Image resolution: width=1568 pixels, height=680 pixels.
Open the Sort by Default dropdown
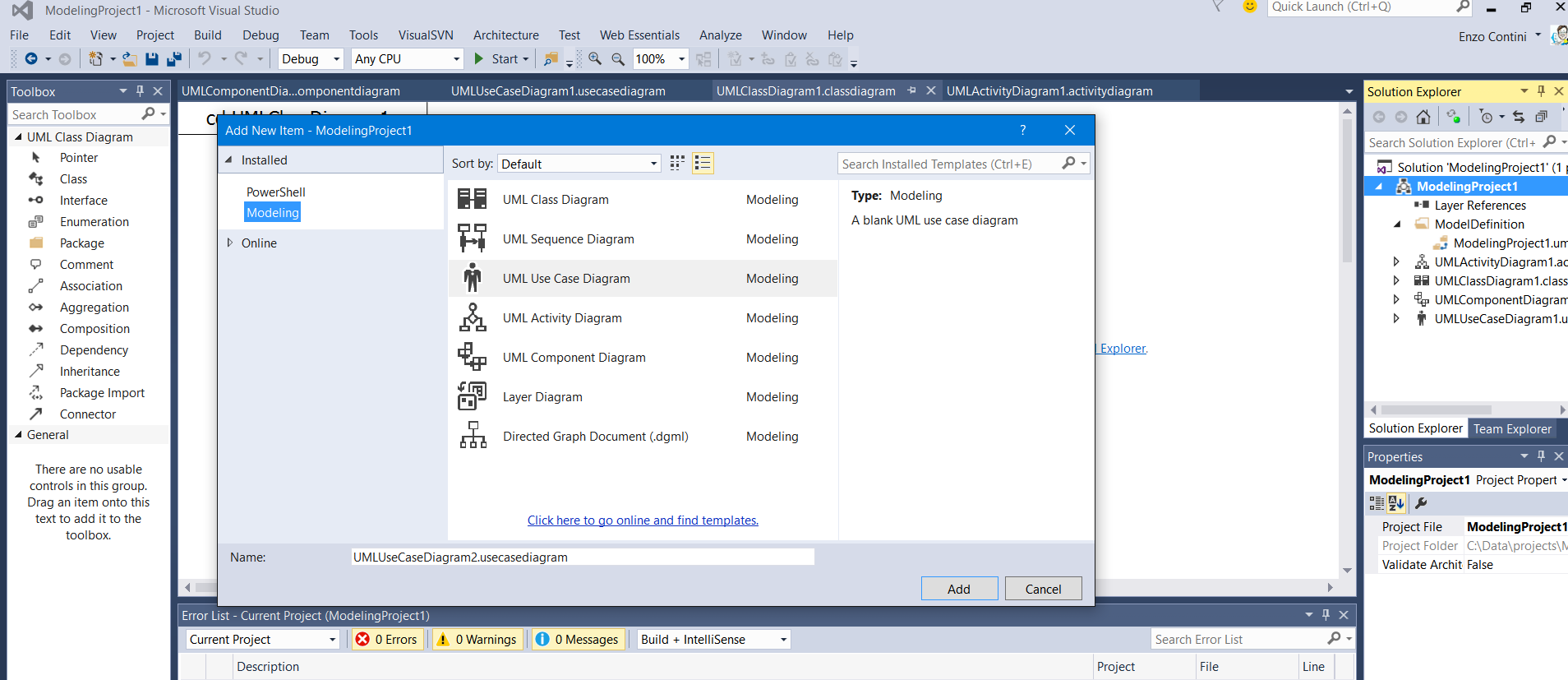[x=579, y=164]
